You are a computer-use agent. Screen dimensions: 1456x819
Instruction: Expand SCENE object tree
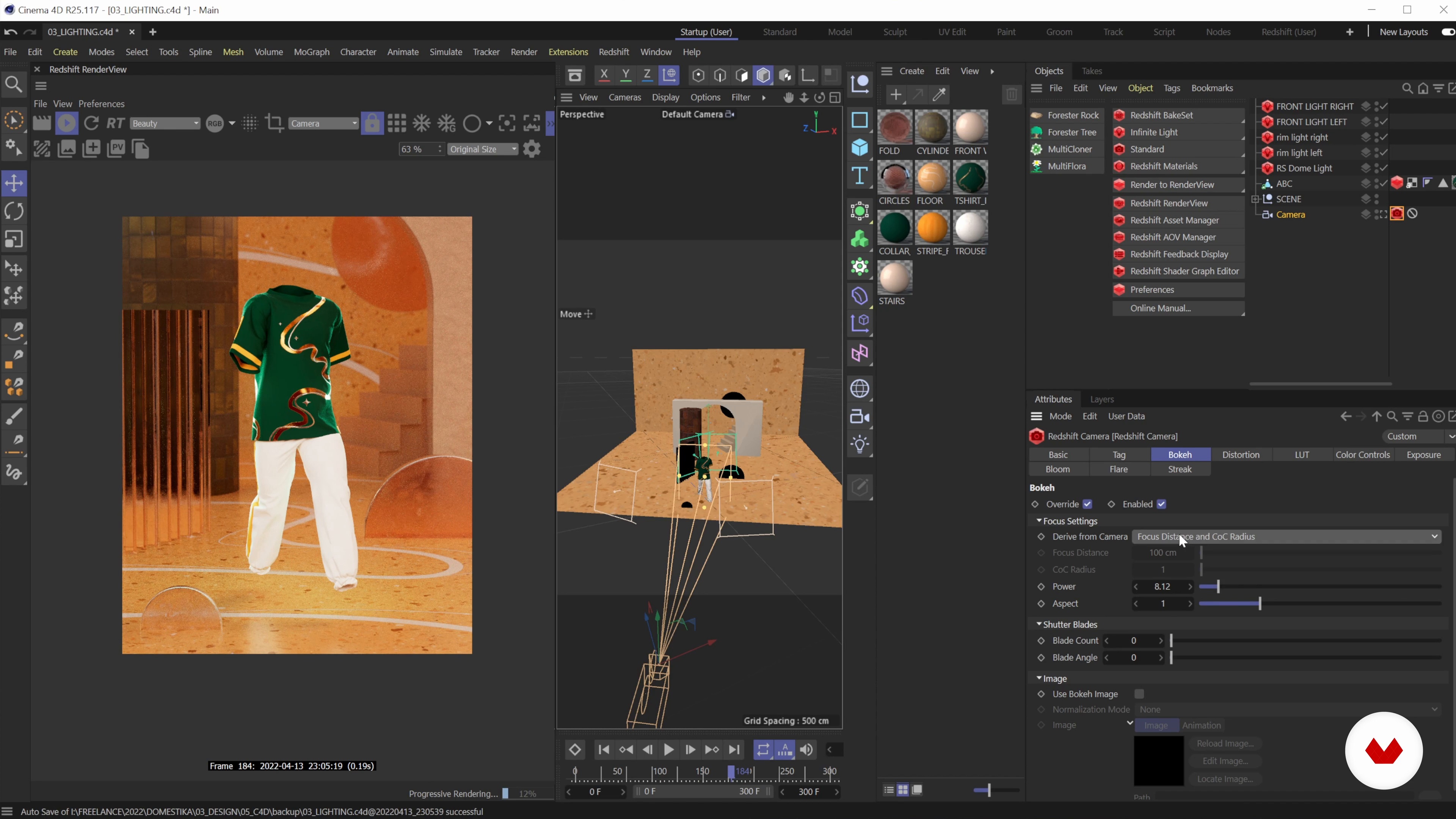(1255, 199)
